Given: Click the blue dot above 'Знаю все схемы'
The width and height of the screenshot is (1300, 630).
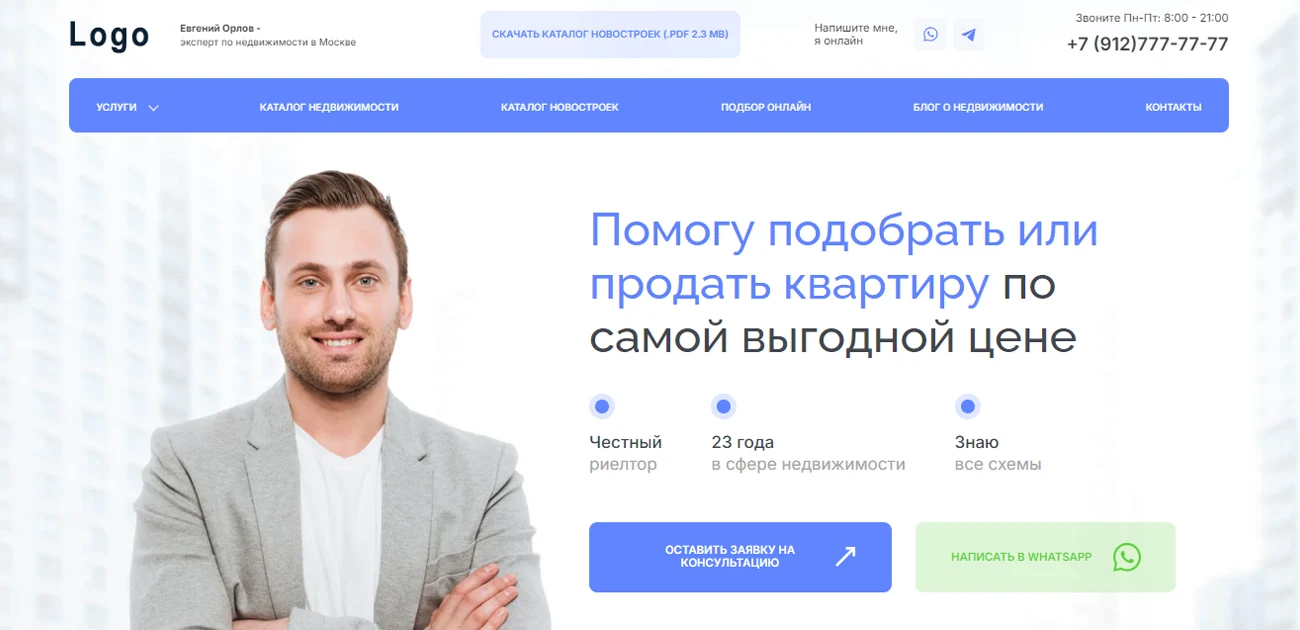Looking at the screenshot, I should click(967, 407).
